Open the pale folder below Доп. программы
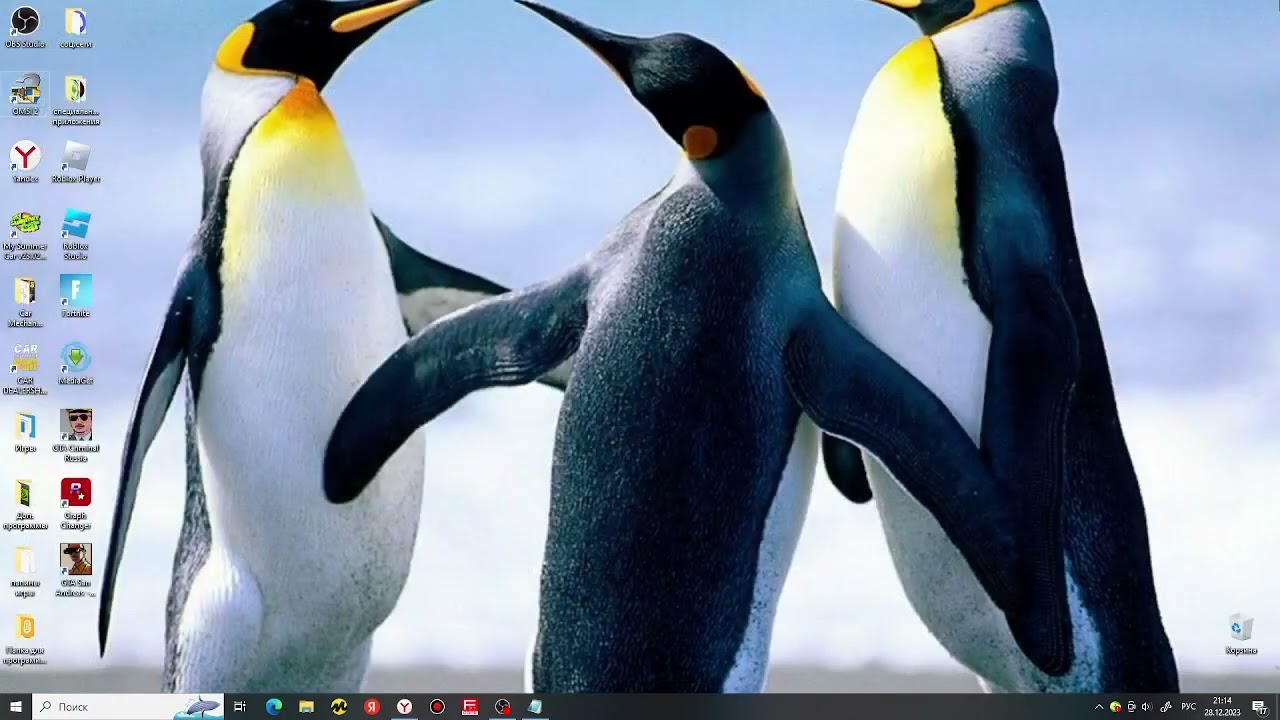The height and width of the screenshot is (720, 1280). [25, 571]
